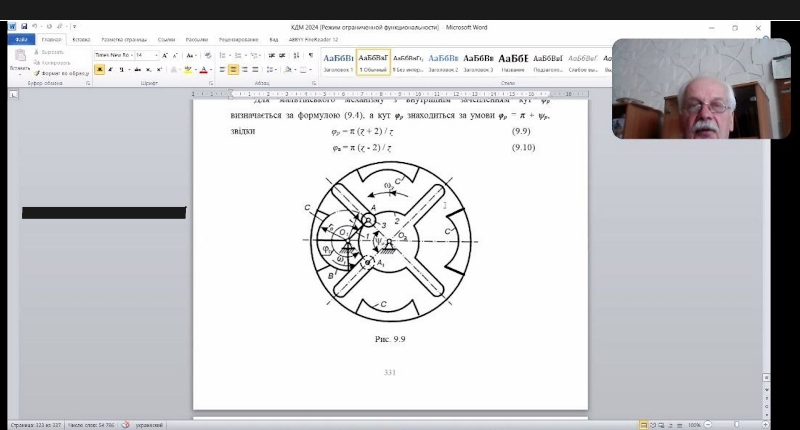800x430 pixels.
Task: Save the document via Quick Access toolbar
Action: click(24, 27)
